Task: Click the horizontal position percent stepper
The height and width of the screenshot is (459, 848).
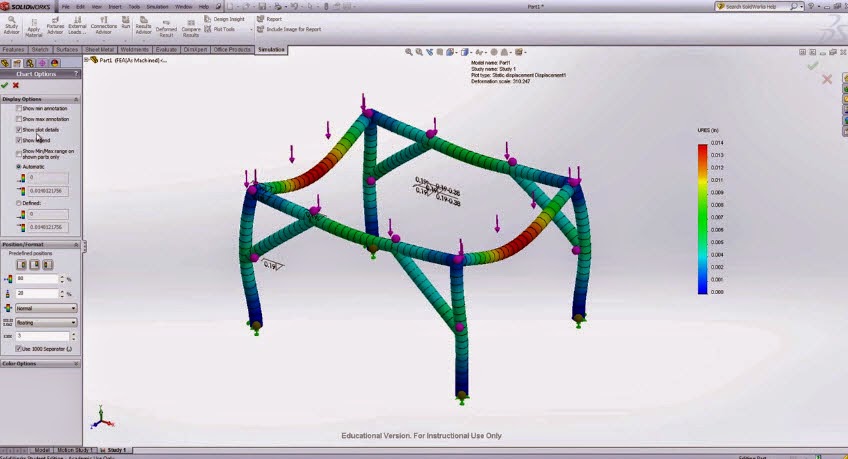Action: point(62,279)
